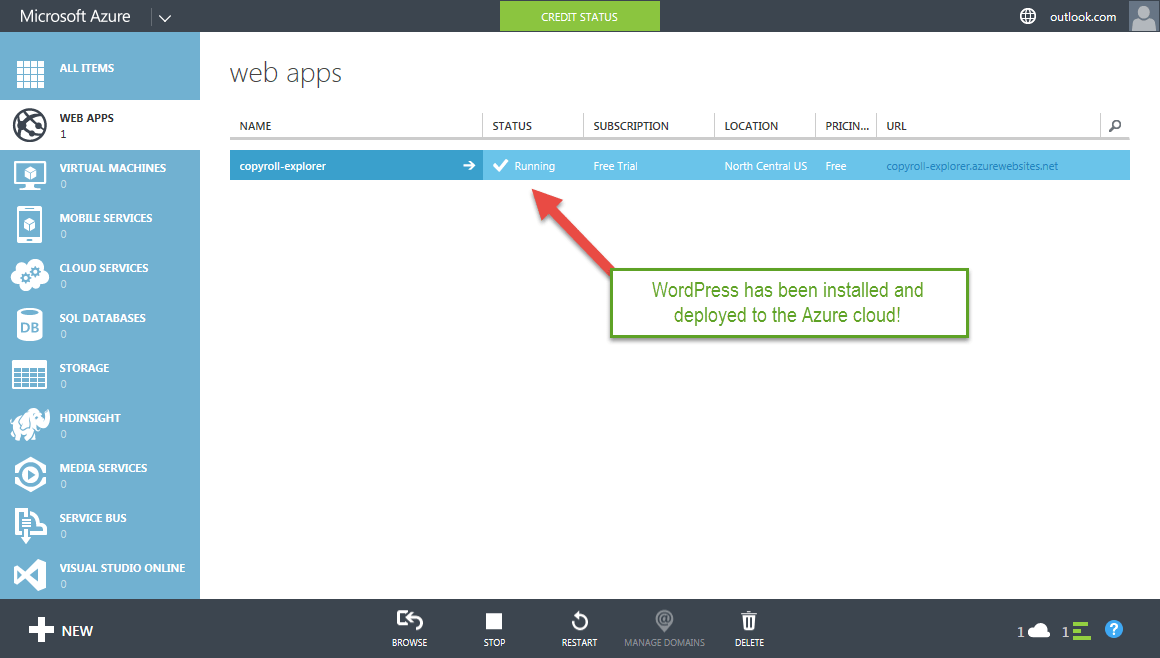Select the All Items label

(x=87, y=68)
